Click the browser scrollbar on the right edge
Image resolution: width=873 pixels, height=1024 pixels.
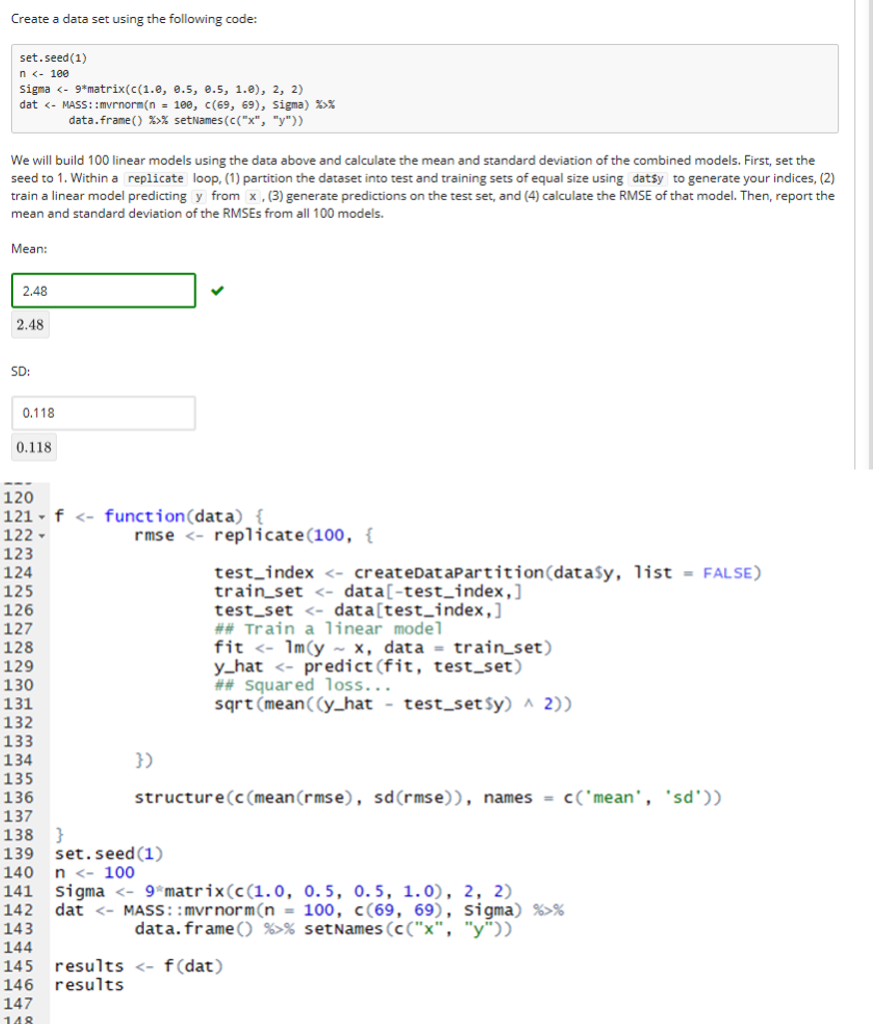866,200
